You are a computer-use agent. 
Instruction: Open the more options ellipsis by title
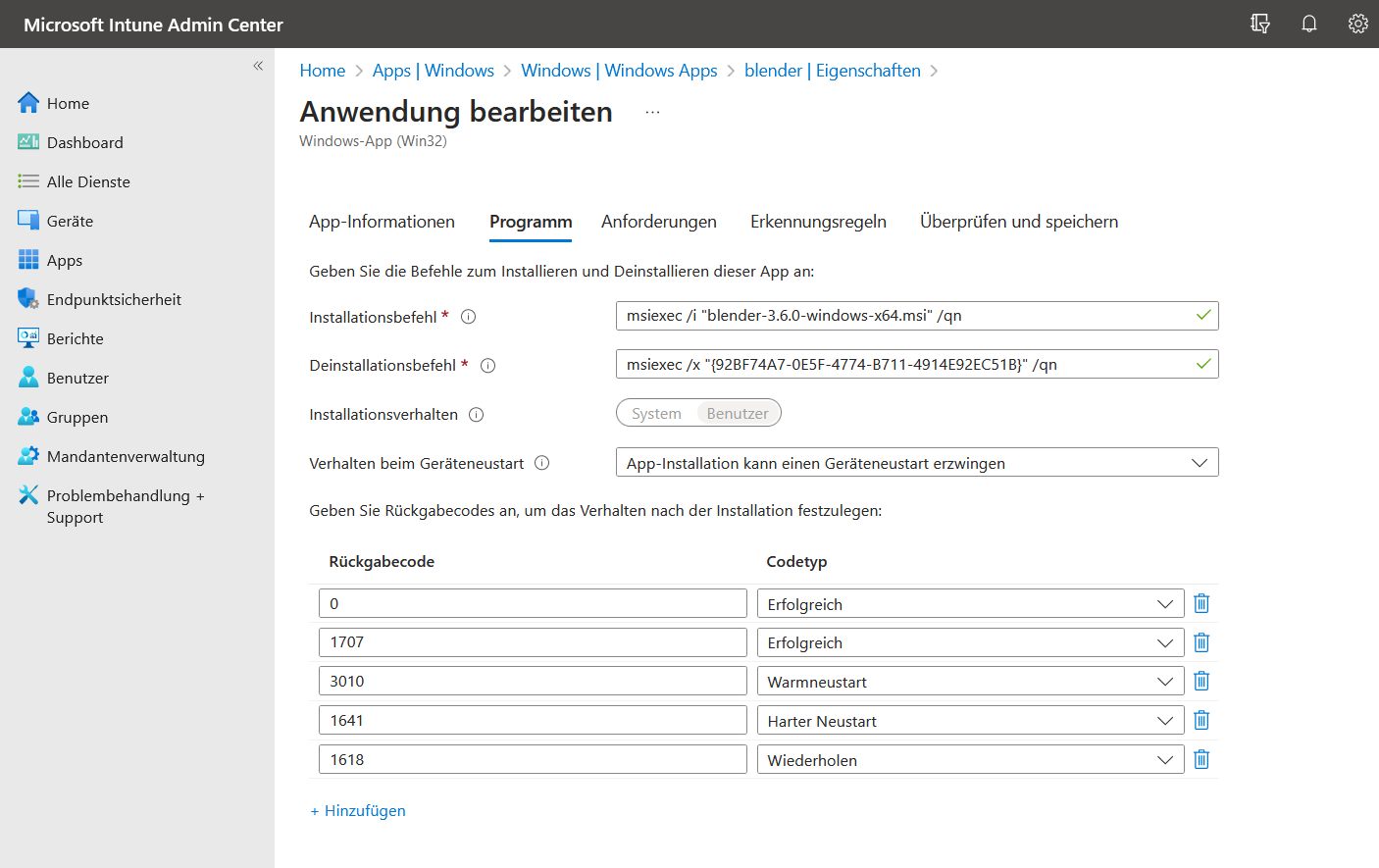tap(652, 113)
